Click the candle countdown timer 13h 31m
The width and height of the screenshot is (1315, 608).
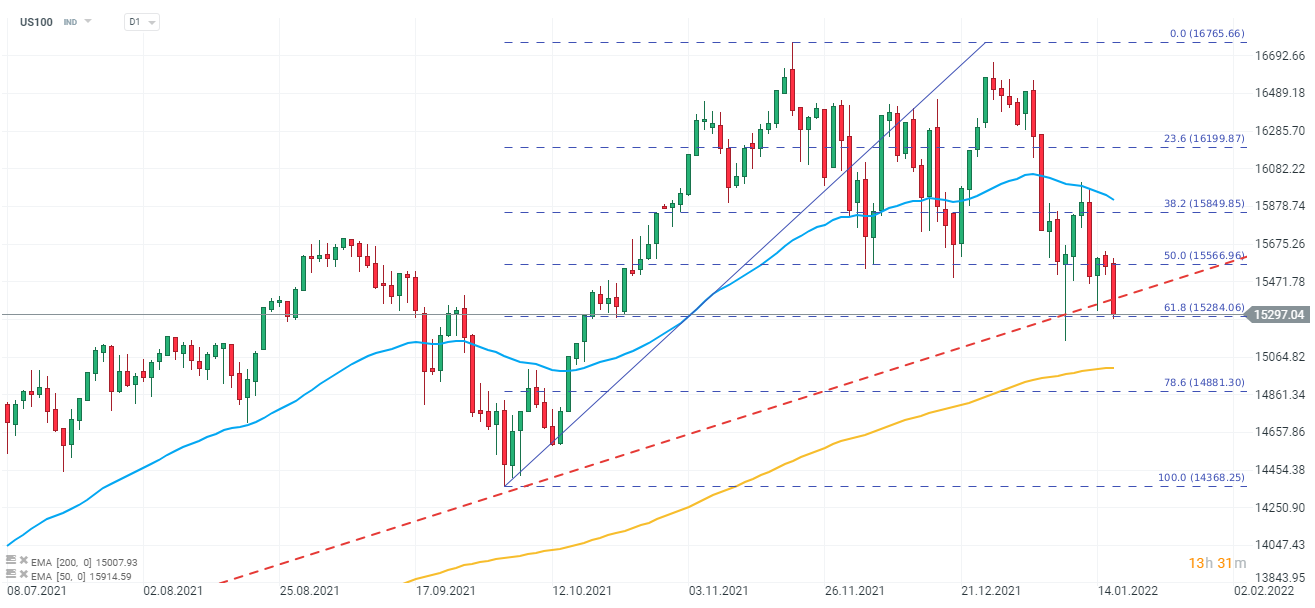pyautogui.click(x=1216, y=564)
